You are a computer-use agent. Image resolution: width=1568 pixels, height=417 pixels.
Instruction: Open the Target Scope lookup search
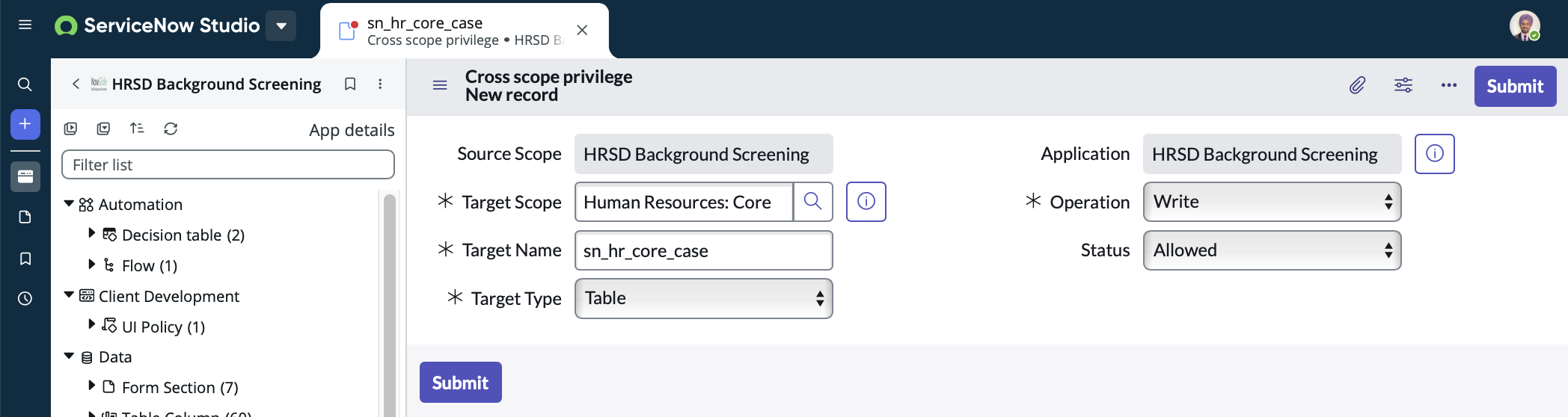(812, 202)
